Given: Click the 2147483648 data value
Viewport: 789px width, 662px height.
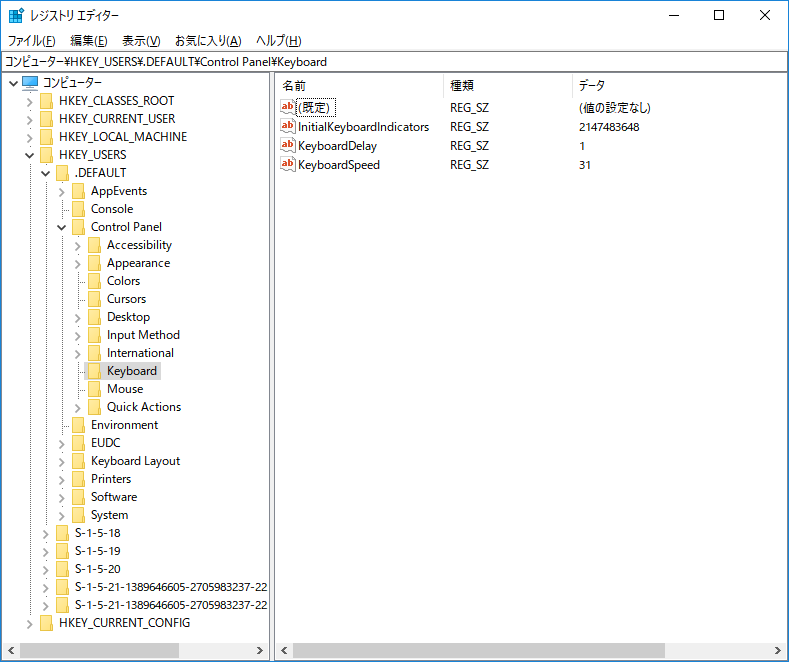Looking at the screenshot, I should [x=609, y=127].
